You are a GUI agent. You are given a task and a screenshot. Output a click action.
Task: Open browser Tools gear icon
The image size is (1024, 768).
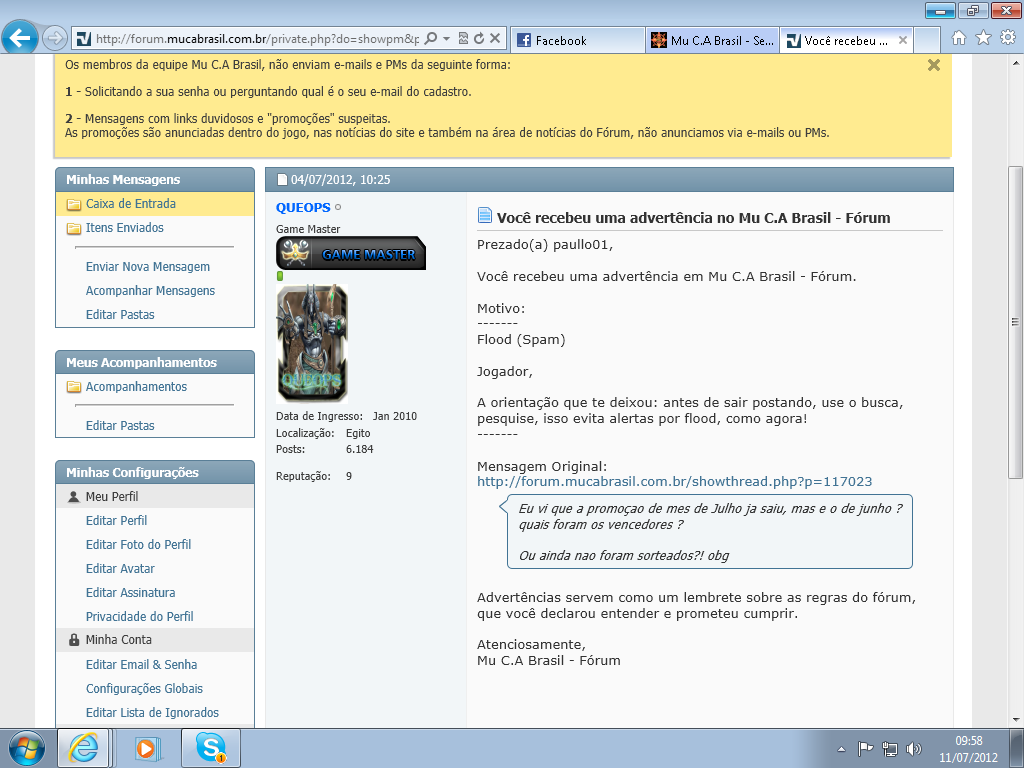click(x=1007, y=38)
